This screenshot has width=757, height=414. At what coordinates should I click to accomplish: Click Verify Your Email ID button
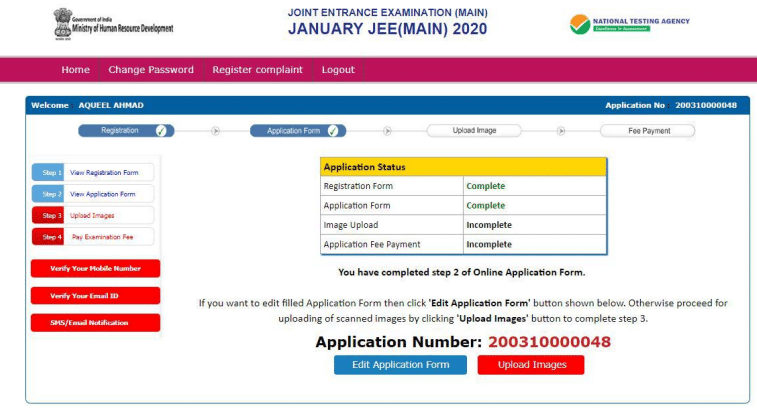tap(96, 295)
